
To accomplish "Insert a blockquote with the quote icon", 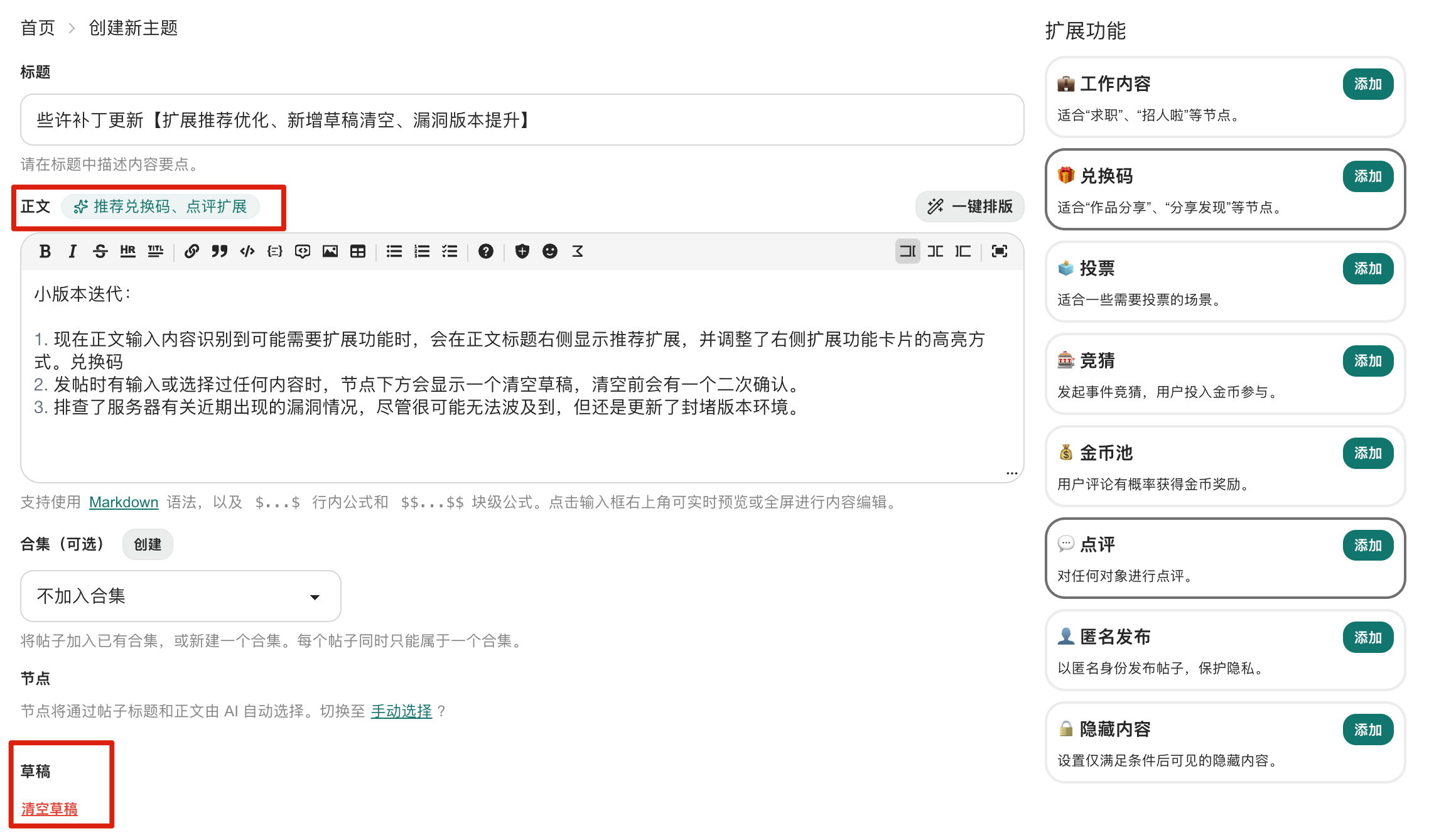I will tap(219, 252).
